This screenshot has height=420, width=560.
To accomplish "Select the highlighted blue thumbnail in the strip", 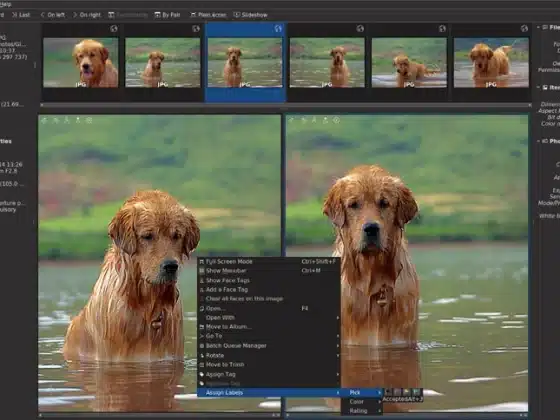I will click(245, 63).
